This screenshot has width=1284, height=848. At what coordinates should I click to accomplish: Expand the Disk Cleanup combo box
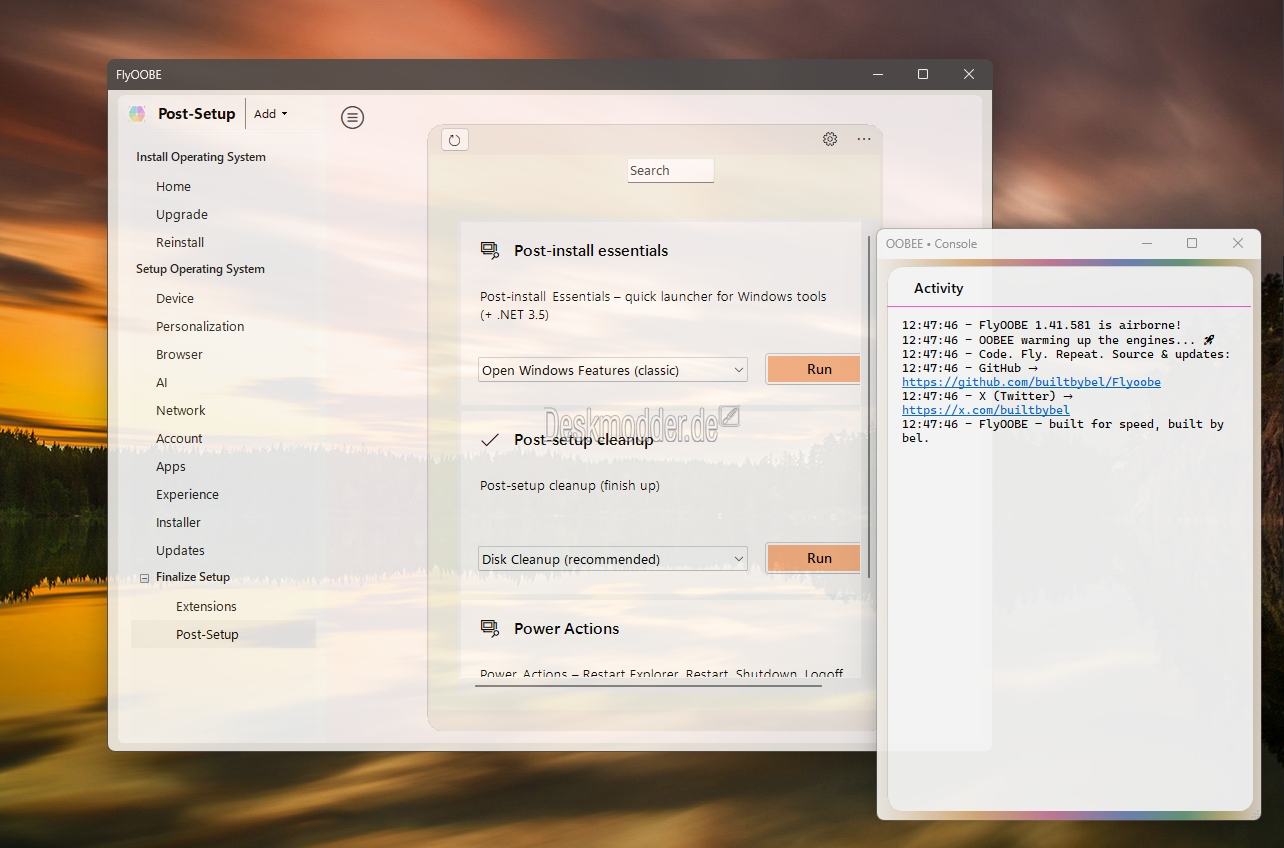point(612,559)
